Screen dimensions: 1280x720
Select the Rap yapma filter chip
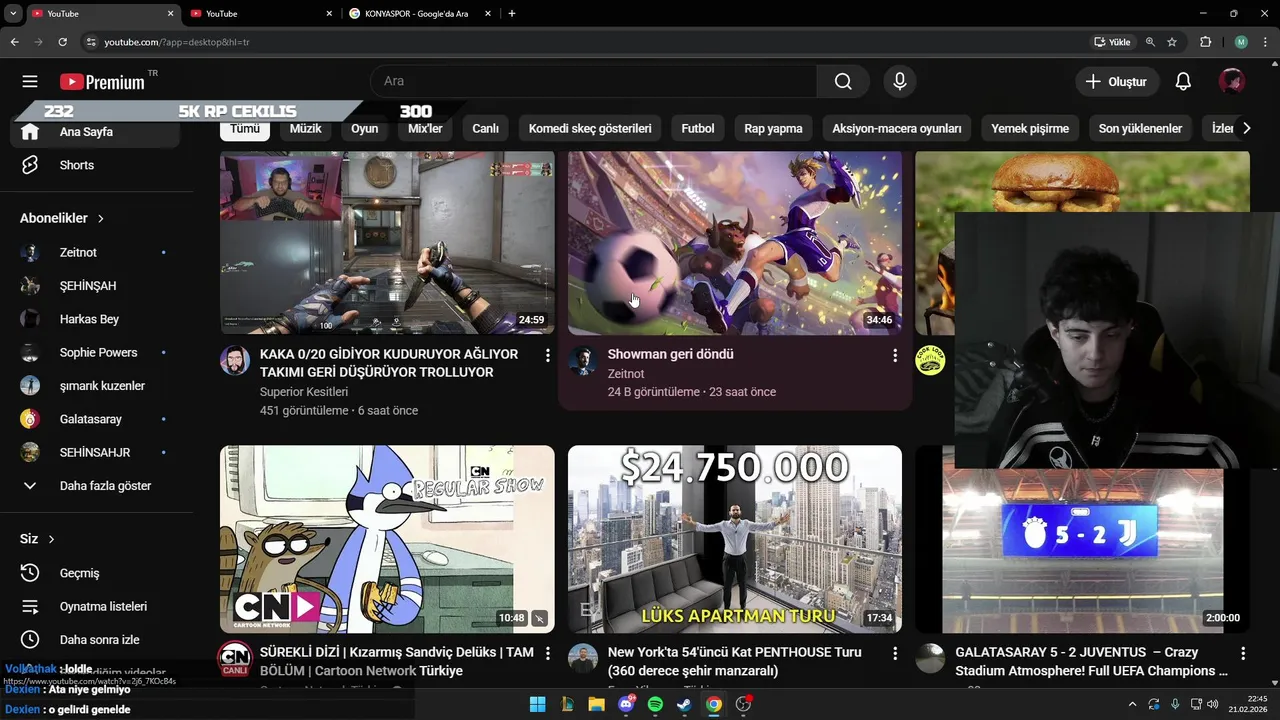coord(773,128)
